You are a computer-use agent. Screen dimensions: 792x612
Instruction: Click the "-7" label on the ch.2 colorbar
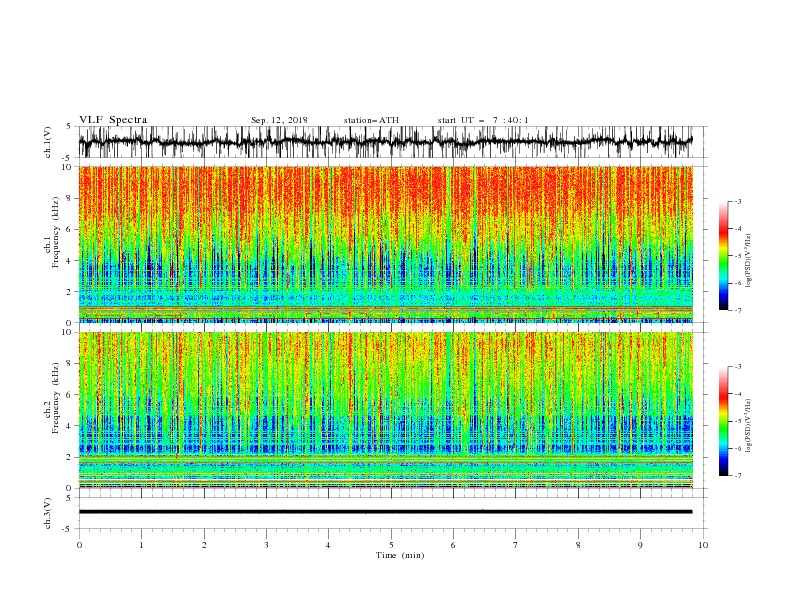pyautogui.click(x=738, y=476)
